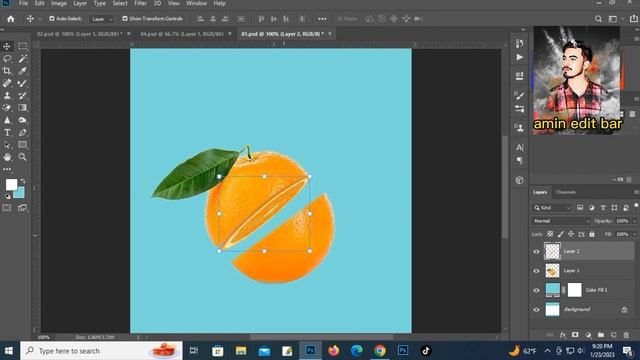
Task: Hide Color Fill 1 layer visibility
Action: tap(536, 290)
